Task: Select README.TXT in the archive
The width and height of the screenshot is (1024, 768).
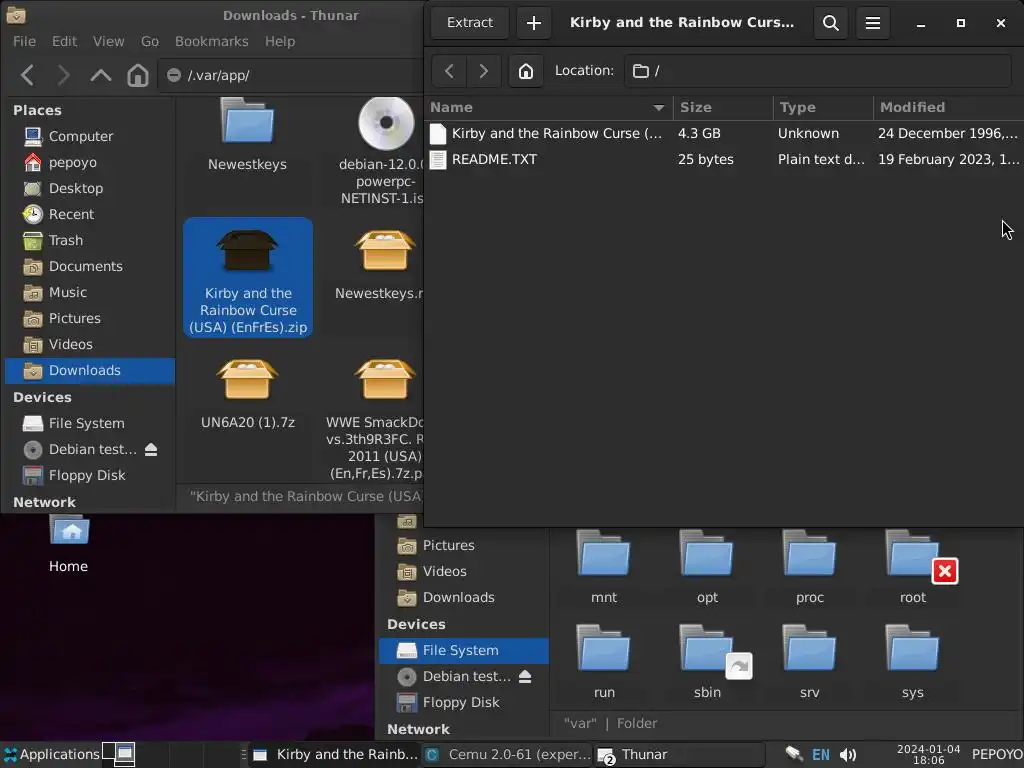Action: pyautogui.click(x=724, y=159)
